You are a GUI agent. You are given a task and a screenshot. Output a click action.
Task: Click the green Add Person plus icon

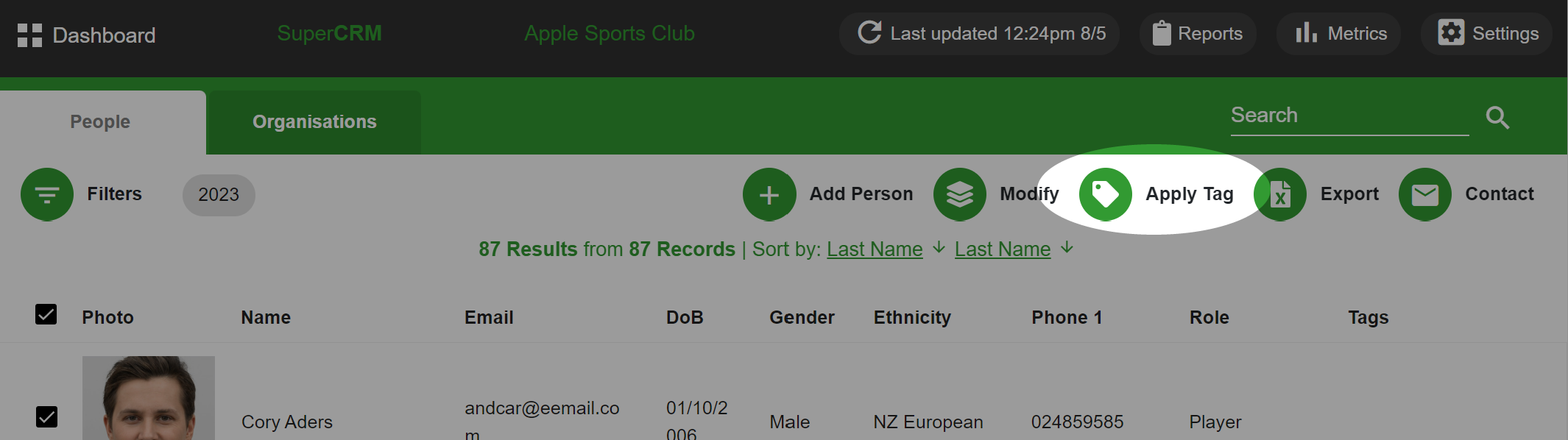(x=769, y=194)
